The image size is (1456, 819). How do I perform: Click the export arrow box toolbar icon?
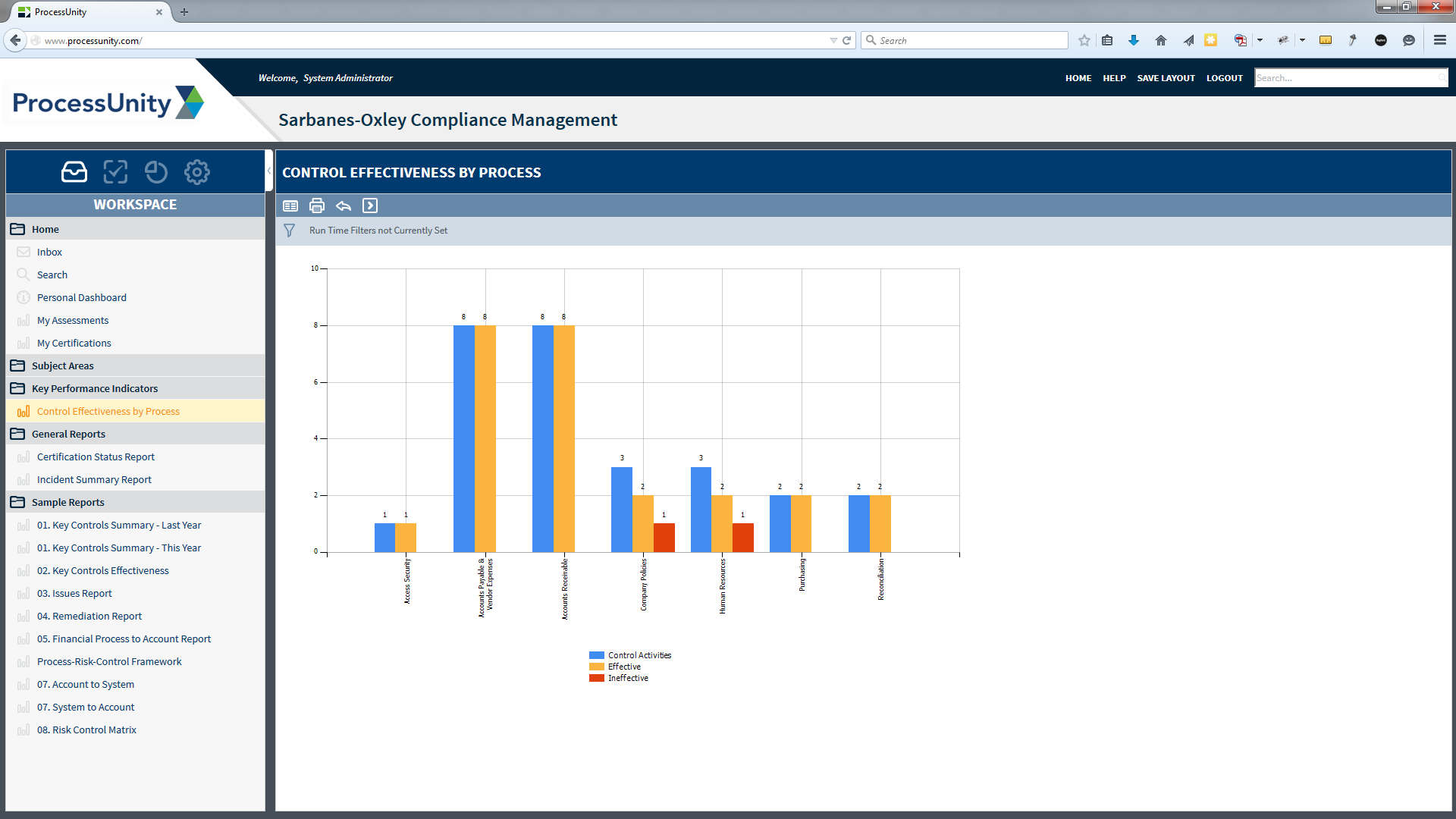click(370, 206)
